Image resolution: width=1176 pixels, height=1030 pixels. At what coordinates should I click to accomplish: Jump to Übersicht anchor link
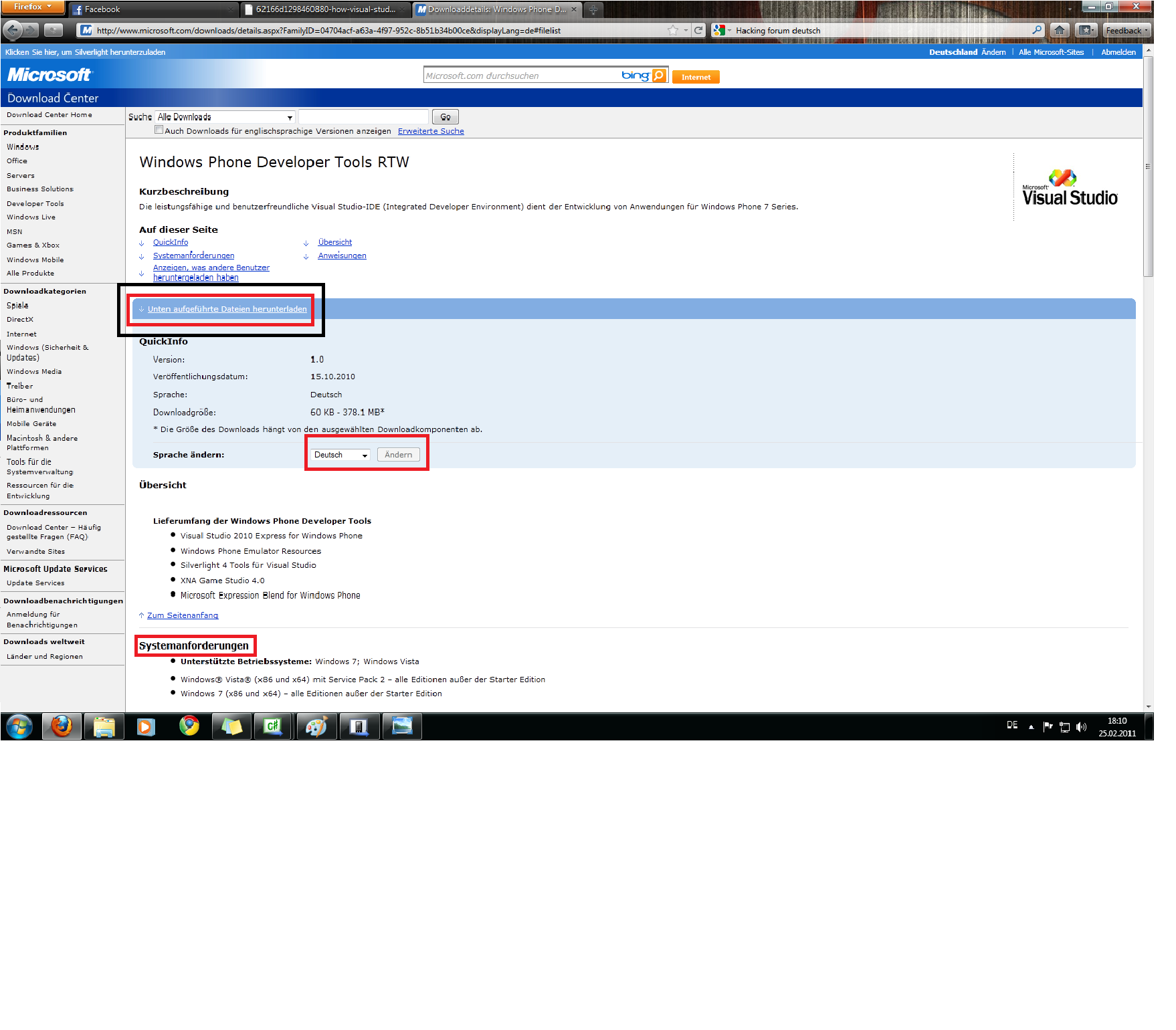335,242
